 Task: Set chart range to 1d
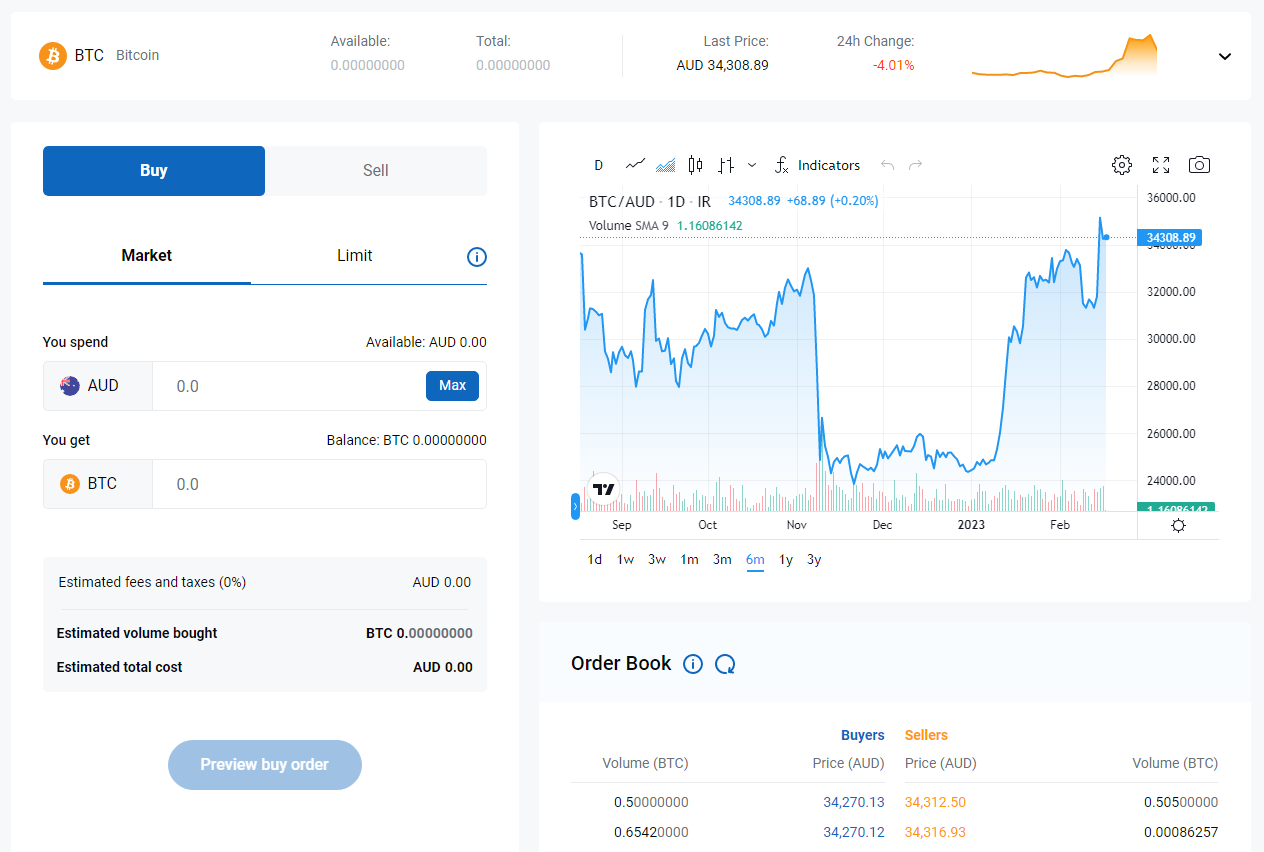[595, 560]
